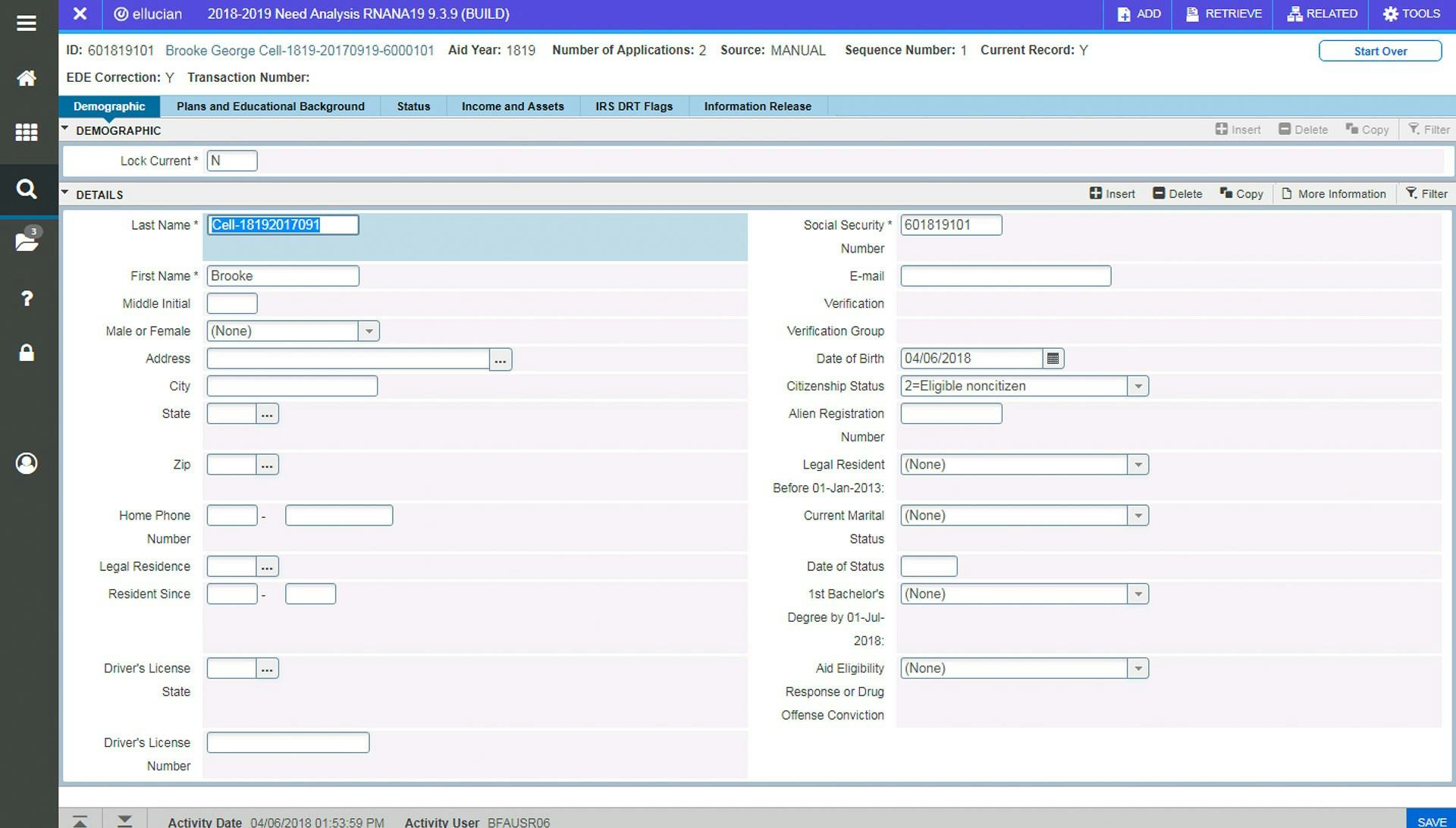Open the Current Marital Status dropdown

pyautogui.click(x=1137, y=516)
